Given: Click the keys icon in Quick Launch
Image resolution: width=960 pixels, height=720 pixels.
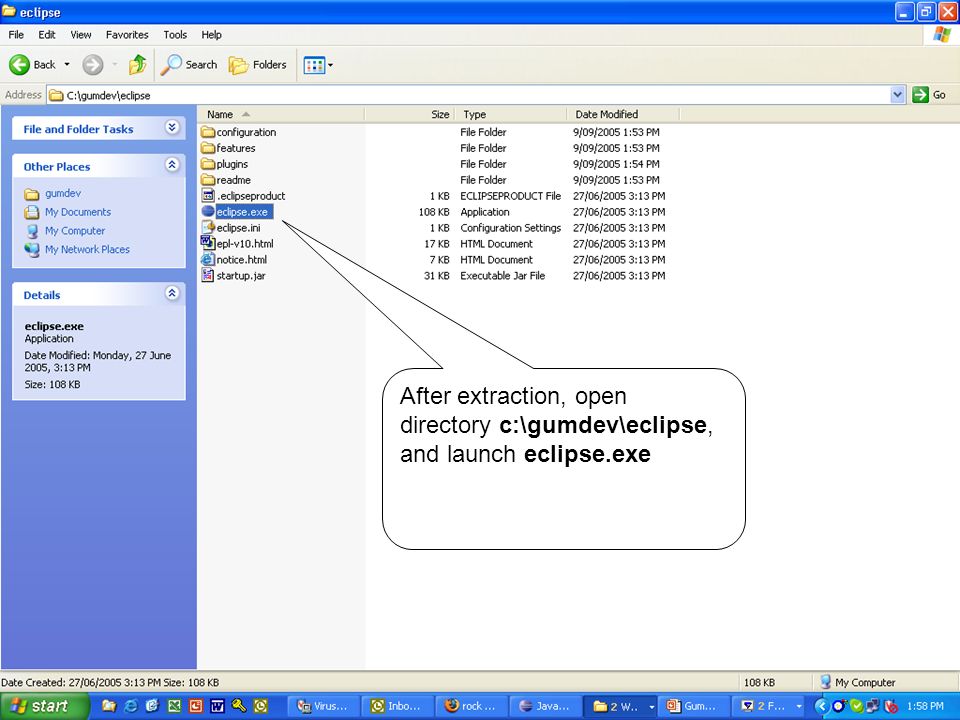Looking at the screenshot, I should pos(239,706).
